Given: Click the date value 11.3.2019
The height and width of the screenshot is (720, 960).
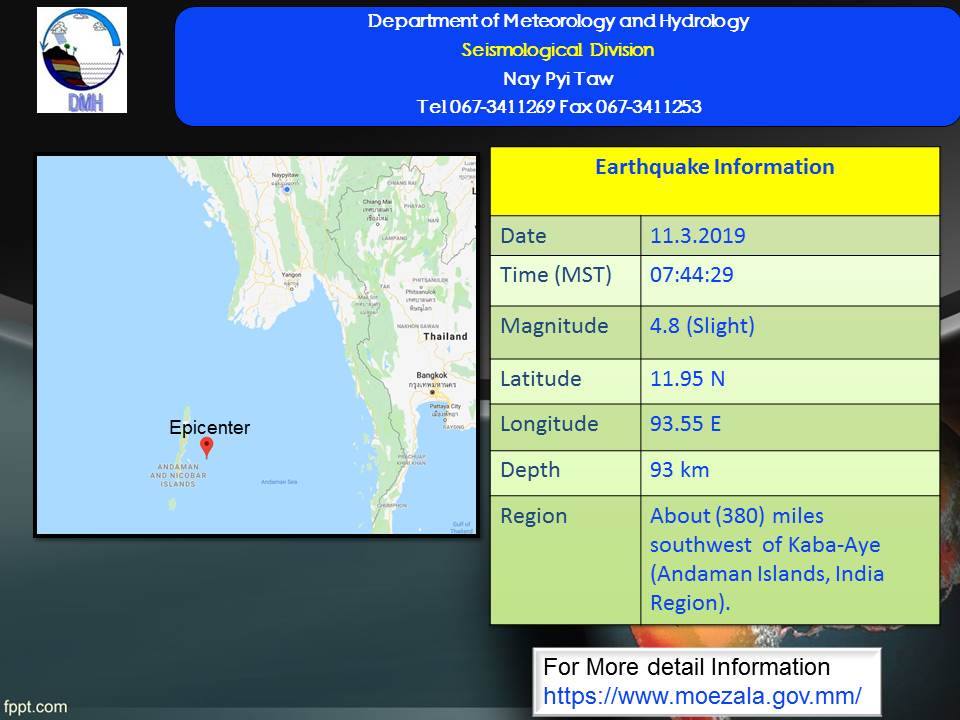Looking at the screenshot, I should (x=697, y=236).
